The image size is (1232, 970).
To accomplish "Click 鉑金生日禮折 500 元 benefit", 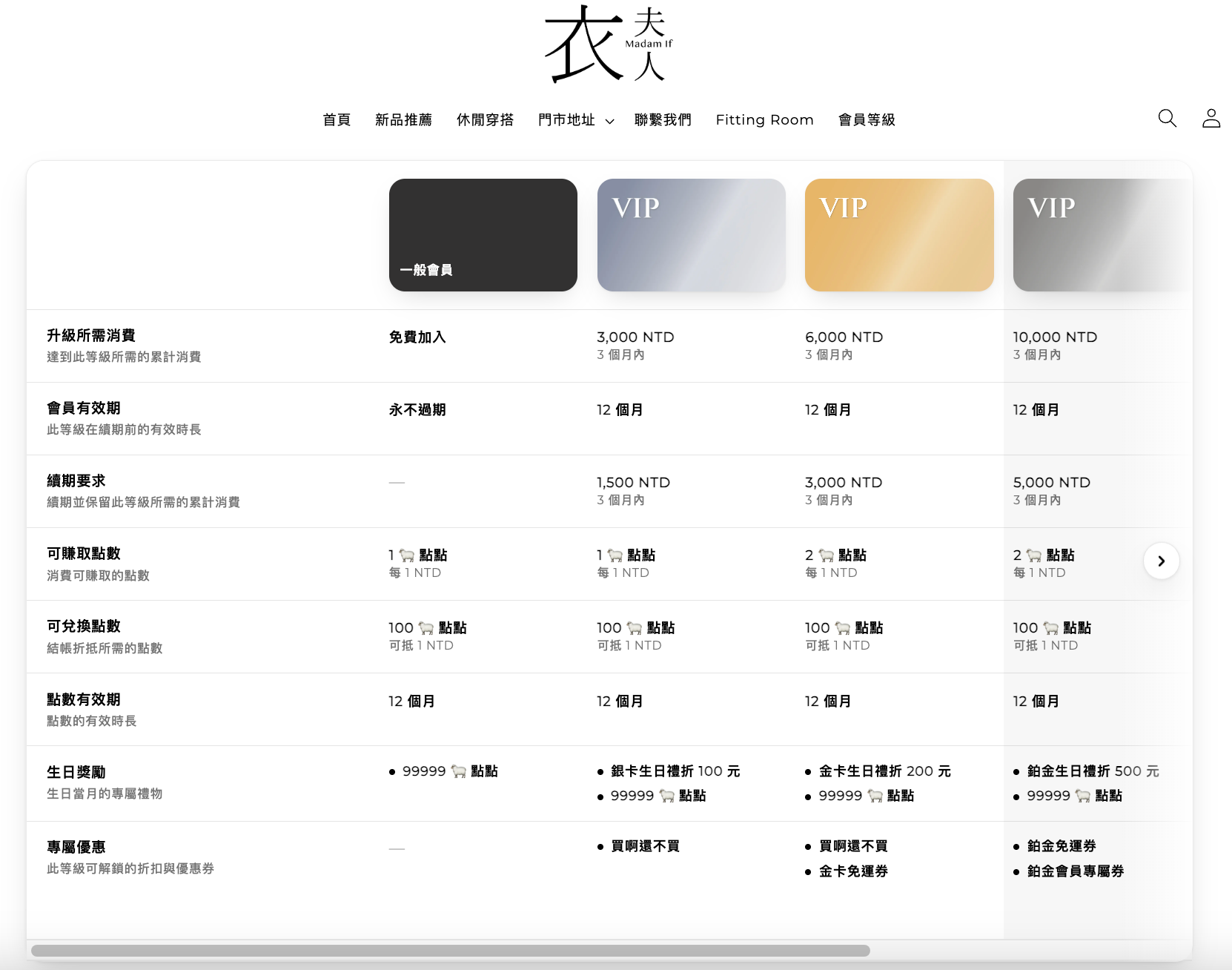I will [x=1093, y=772].
